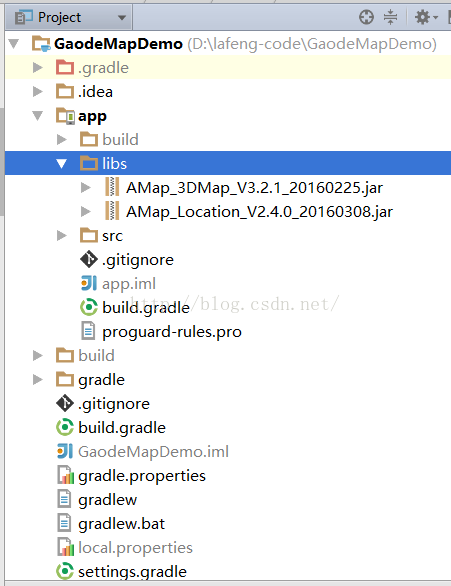The width and height of the screenshot is (451, 586).
Task: Select AMap_Location_V2.4.0_20160308.jar
Action: (259, 212)
